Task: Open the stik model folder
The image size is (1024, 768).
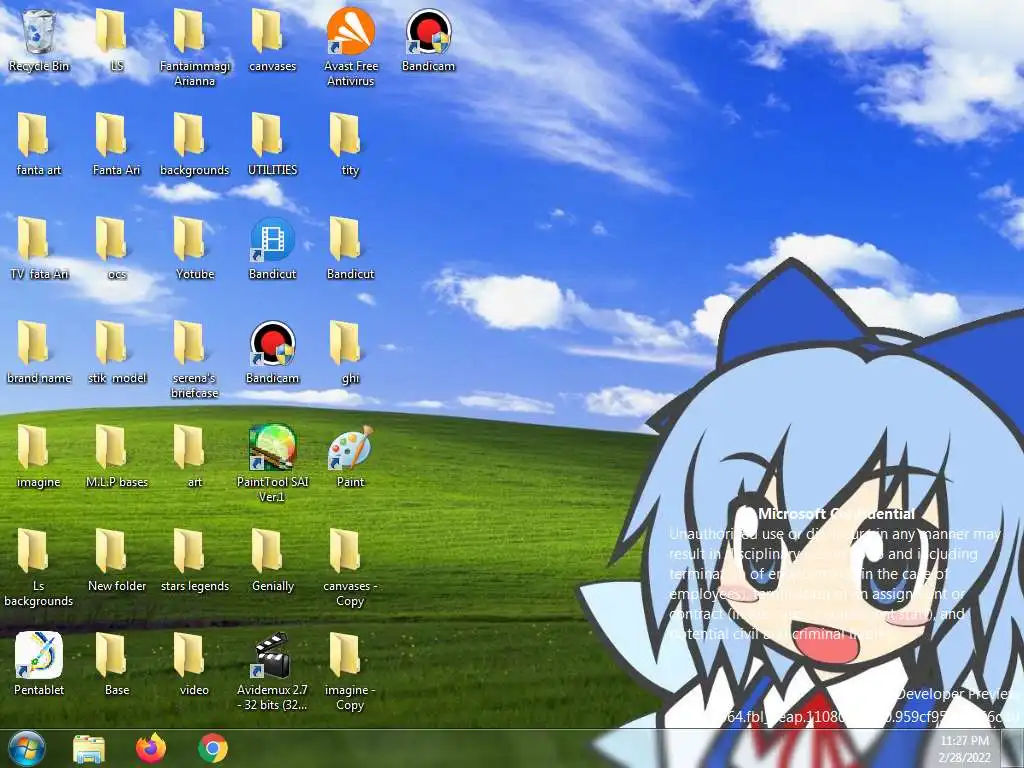Action: tap(116, 352)
